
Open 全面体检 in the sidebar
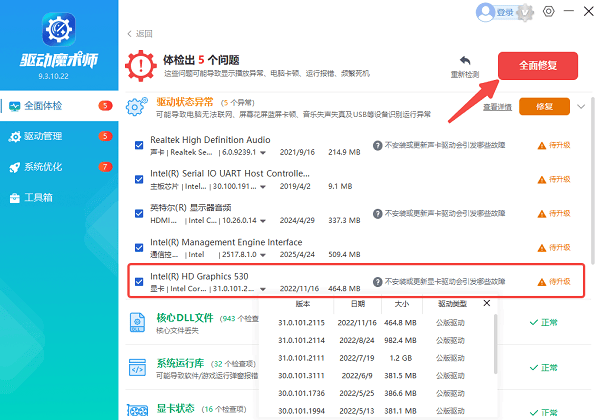(59, 106)
